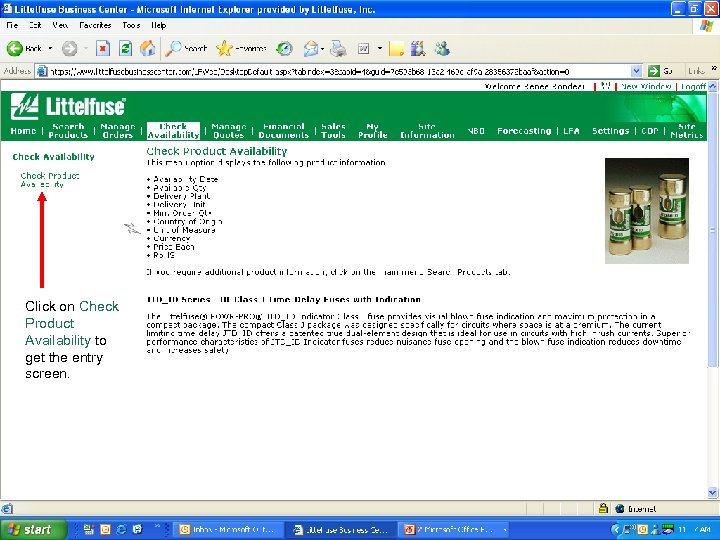Image resolution: width=720 pixels, height=540 pixels.
Task: Open the Mail icon dropdown arrow
Action: (322, 48)
